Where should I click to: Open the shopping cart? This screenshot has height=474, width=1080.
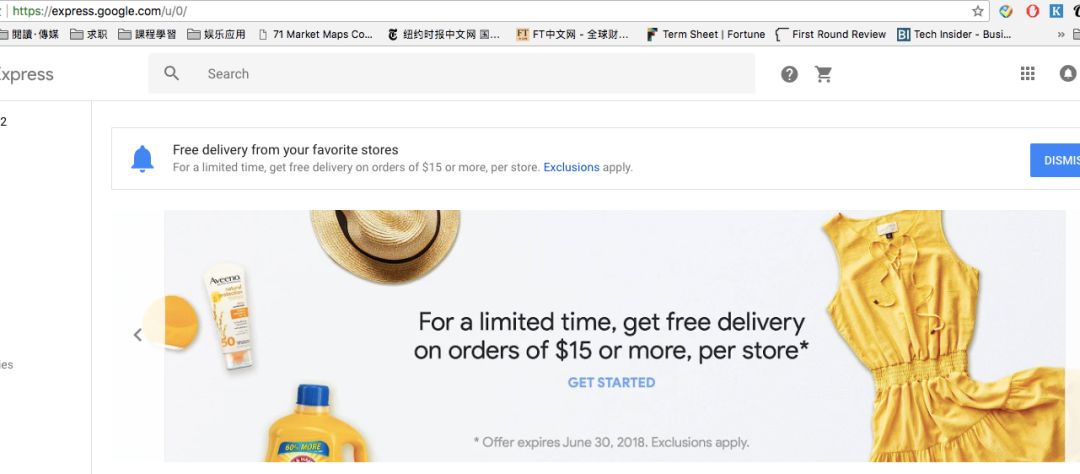click(824, 74)
